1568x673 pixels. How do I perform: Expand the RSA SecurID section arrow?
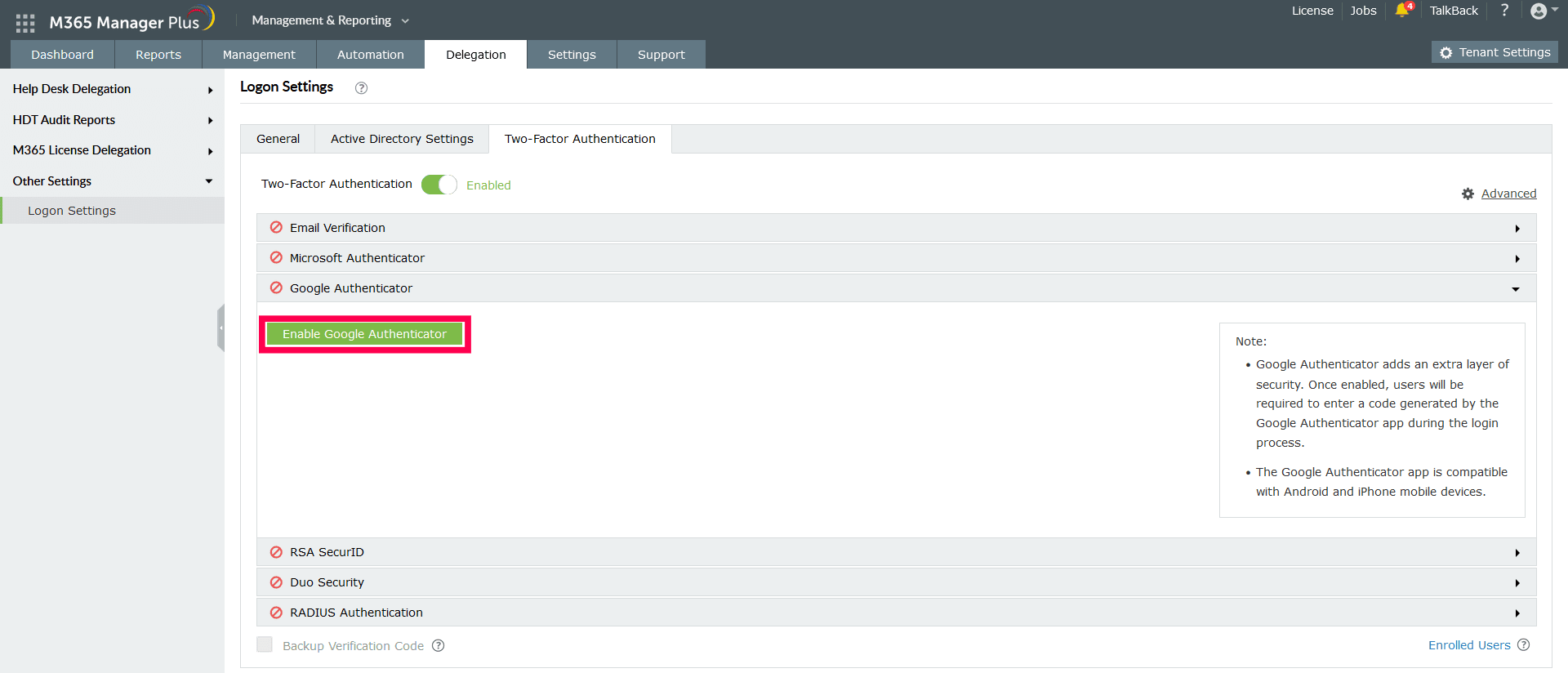(1517, 553)
